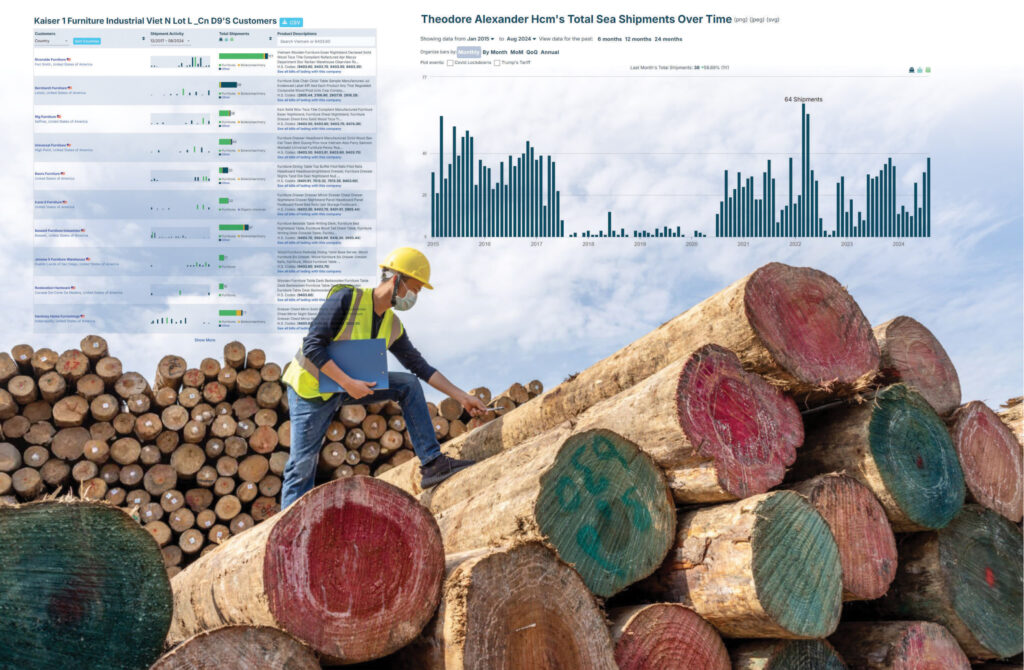
Task: Open the Riverside Furniture customer link
Action: point(51,59)
